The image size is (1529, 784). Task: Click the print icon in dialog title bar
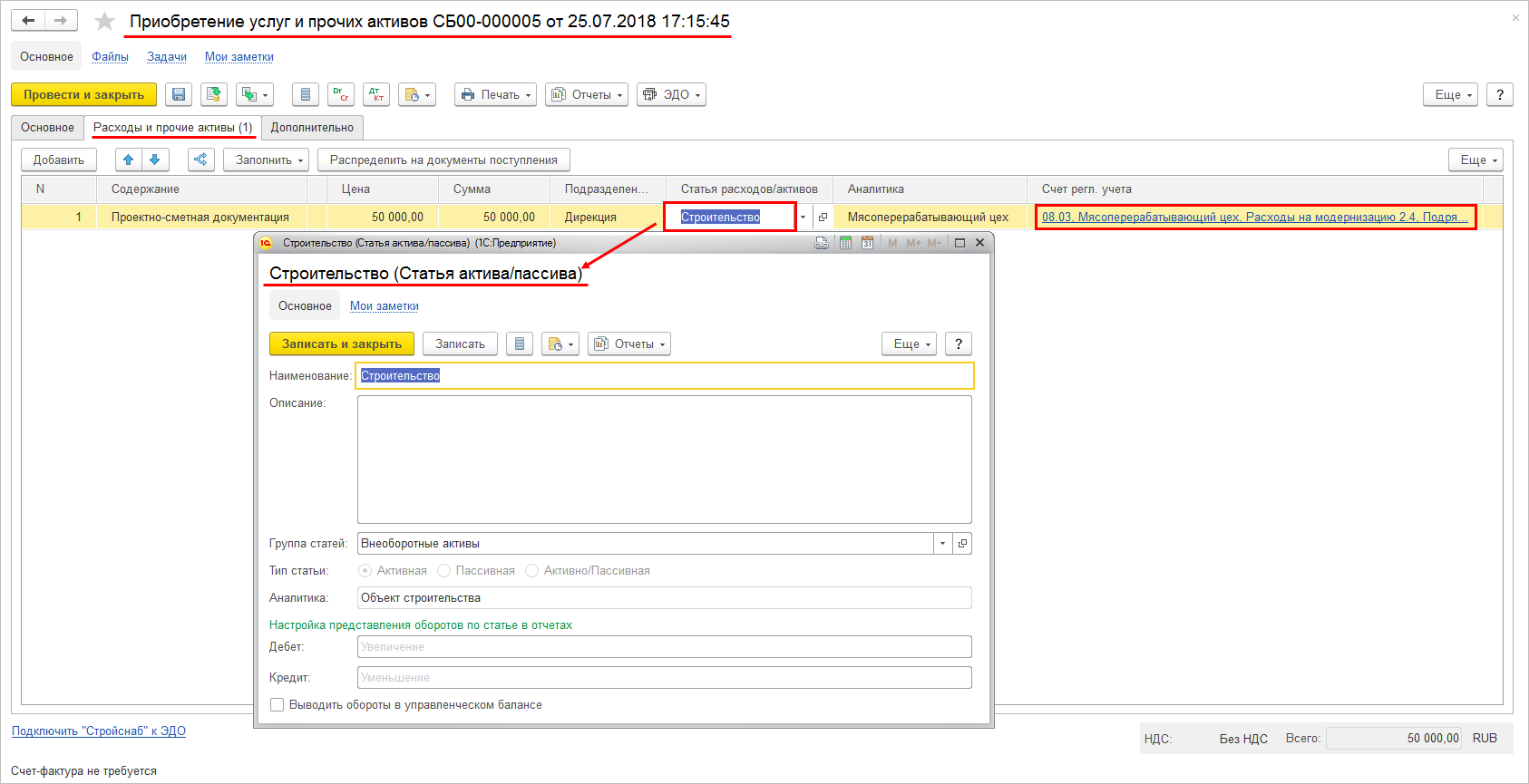822,243
